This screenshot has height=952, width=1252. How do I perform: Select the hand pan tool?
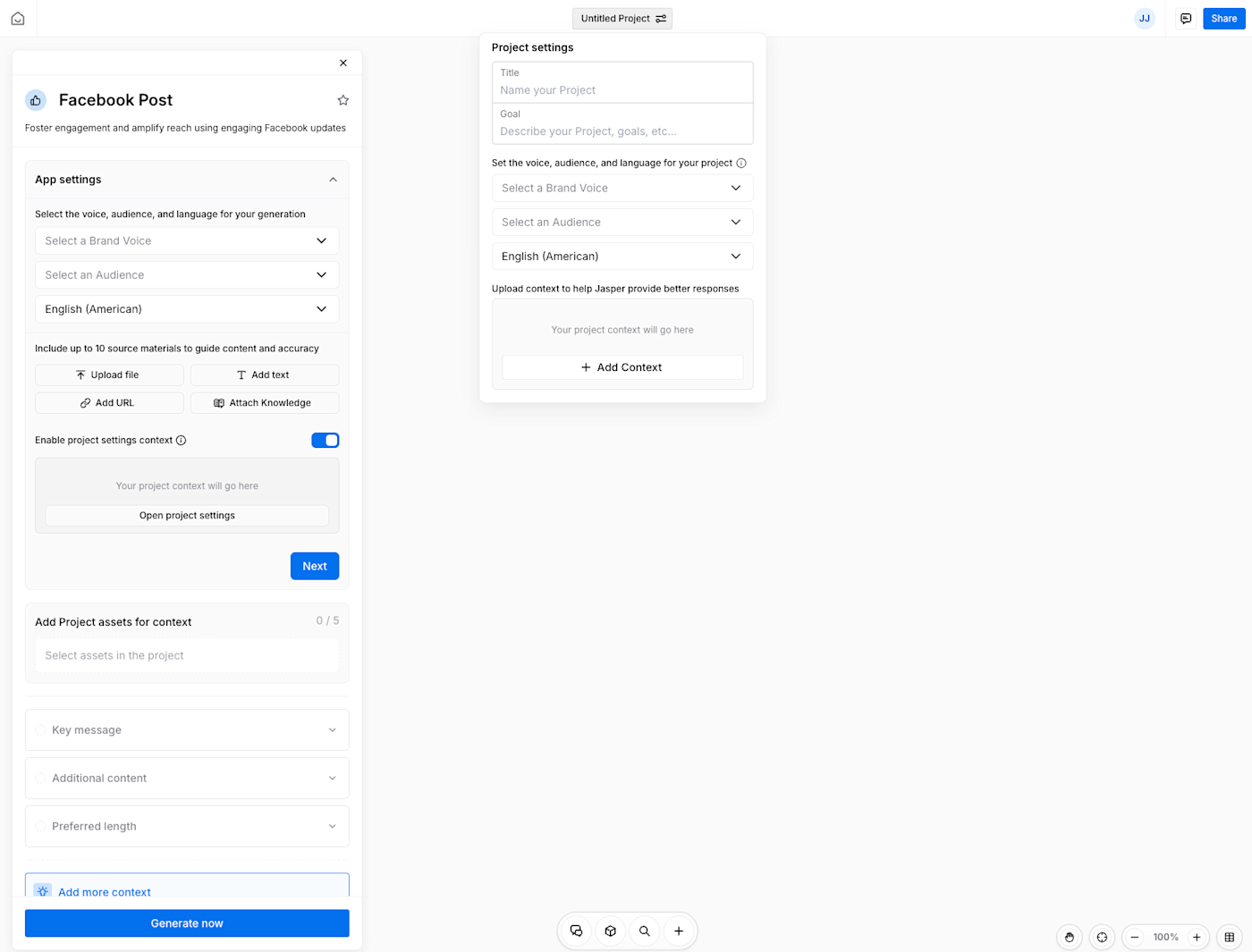pos(1070,937)
